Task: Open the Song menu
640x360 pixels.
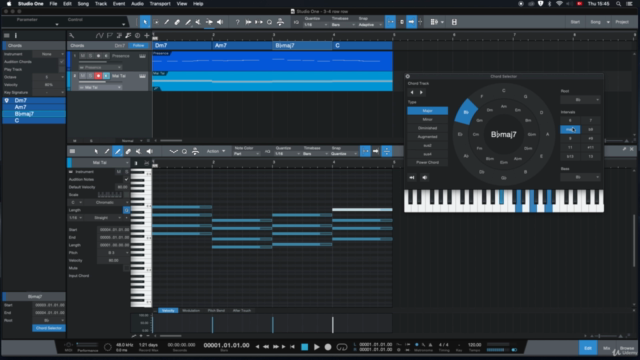Action: pos(83,4)
